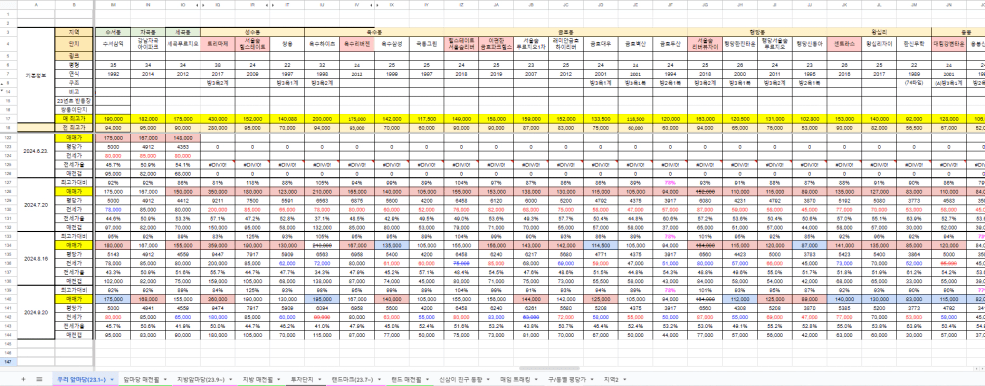Screen dimensions: 985x386
Task: Select the build year 2014 cell
Action: coord(148,74)
